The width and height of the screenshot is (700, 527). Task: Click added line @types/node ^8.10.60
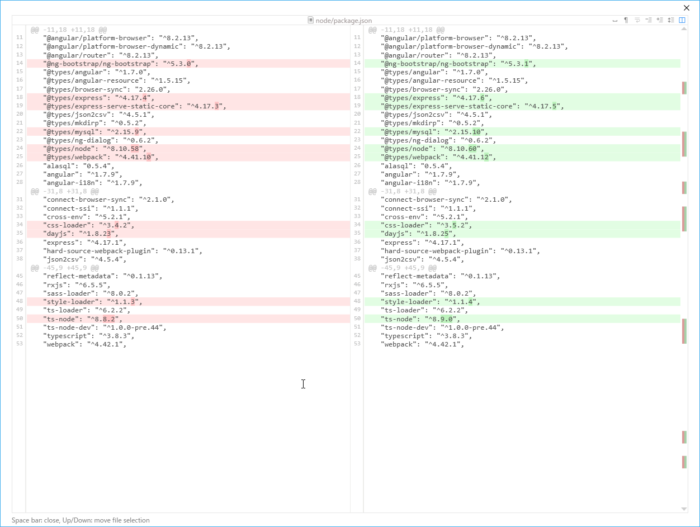click(522, 149)
